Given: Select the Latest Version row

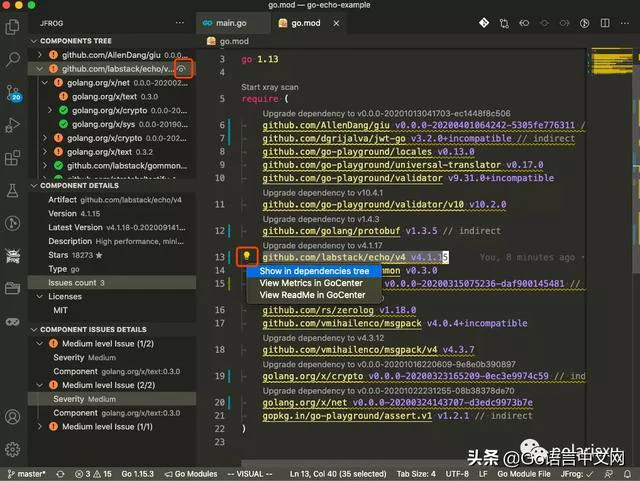Looking at the screenshot, I should coord(112,227).
